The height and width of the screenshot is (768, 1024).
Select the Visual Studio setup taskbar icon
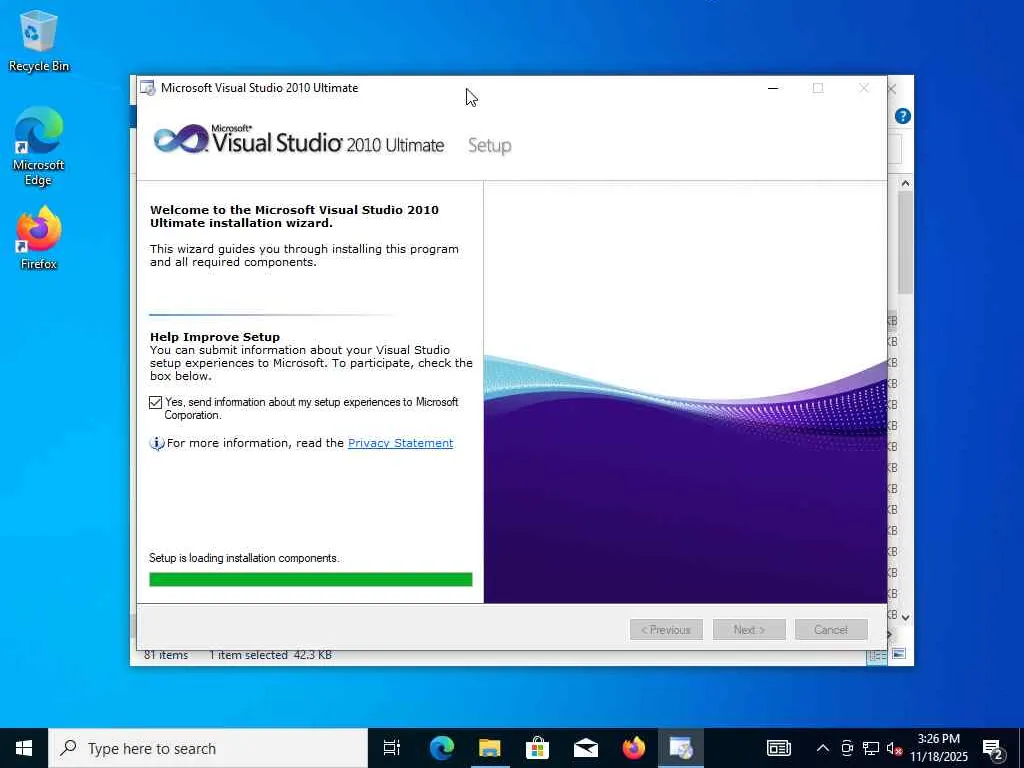tap(681, 748)
